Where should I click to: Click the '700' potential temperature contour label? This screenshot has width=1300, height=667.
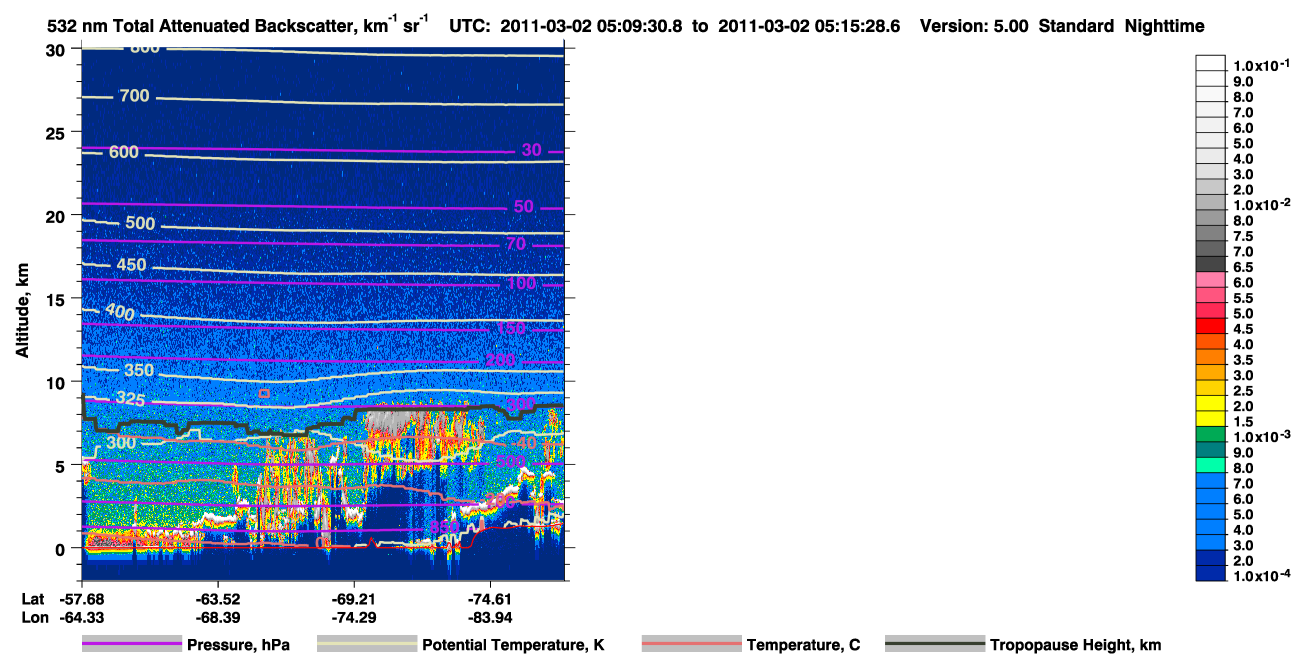(x=134, y=96)
